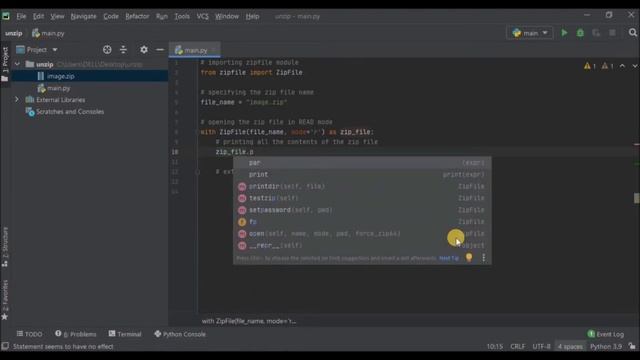Open the Structure side tool window
Image resolution: width=640 pixels, height=360 pixels.
[x=5, y=247]
